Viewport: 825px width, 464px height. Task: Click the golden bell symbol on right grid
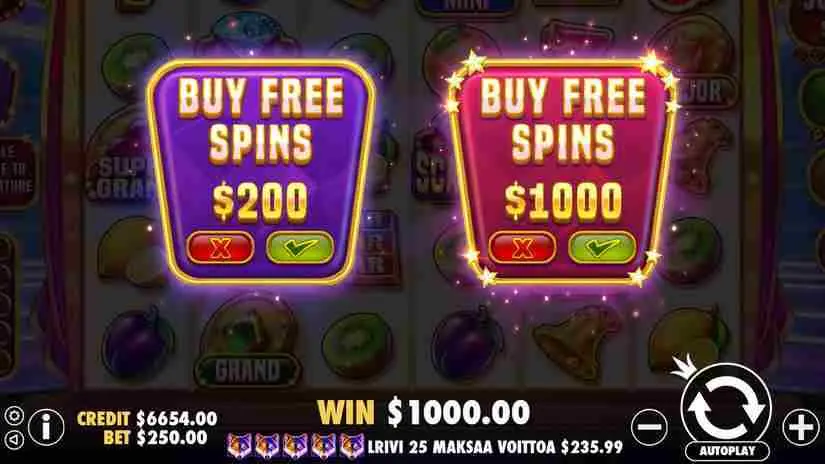coord(576,344)
